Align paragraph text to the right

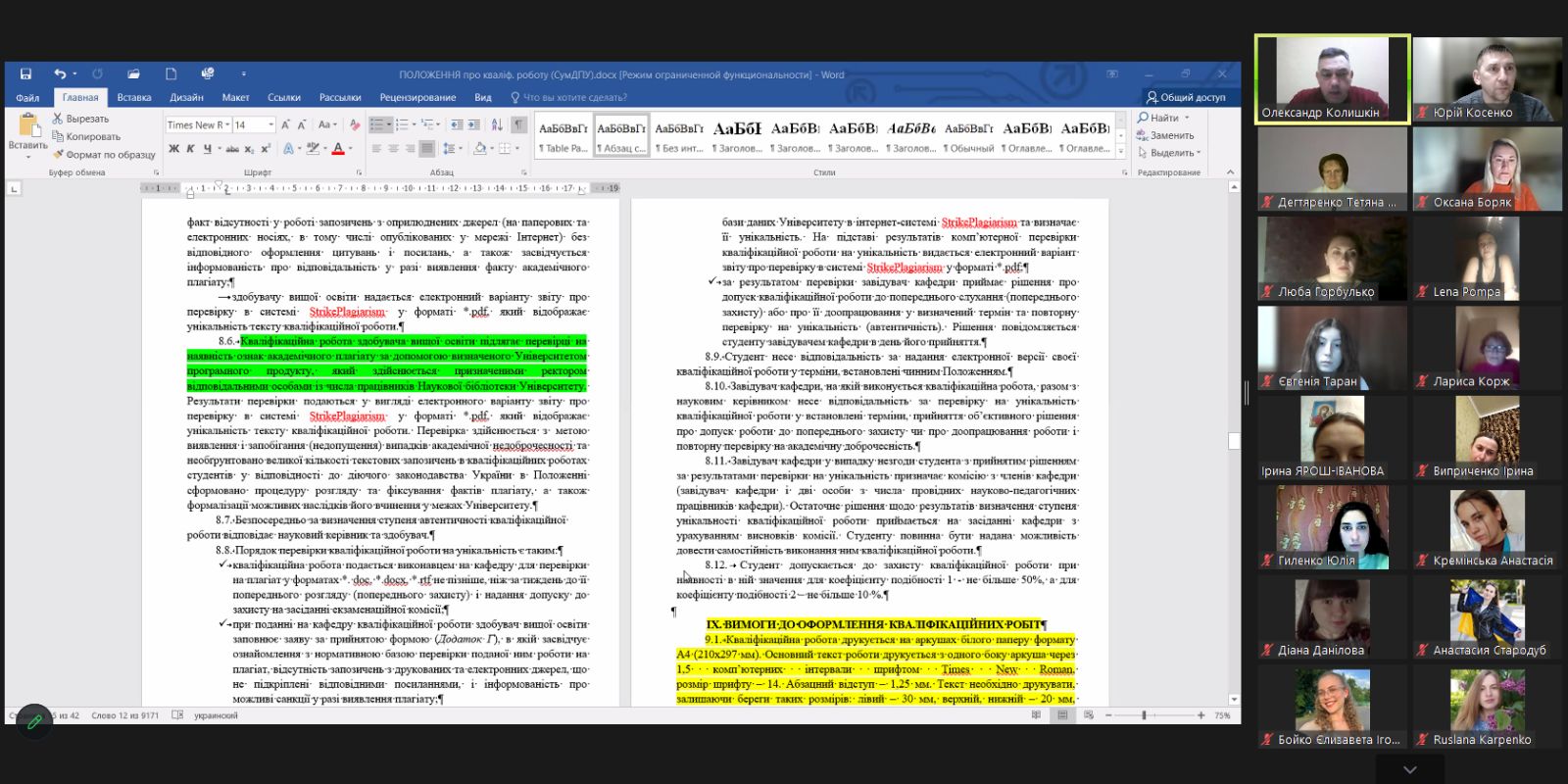(x=410, y=149)
